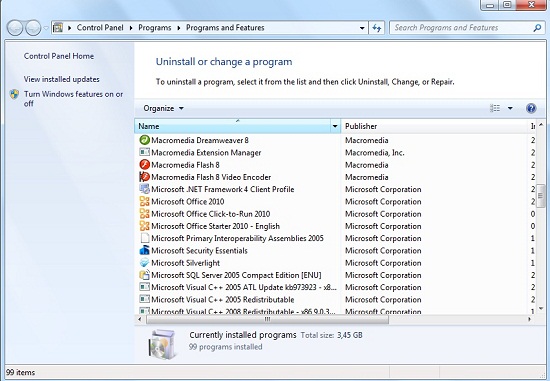Click the vertical scroll up arrow
The width and height of the screenshot is (550, 381).
click(541, 125)
